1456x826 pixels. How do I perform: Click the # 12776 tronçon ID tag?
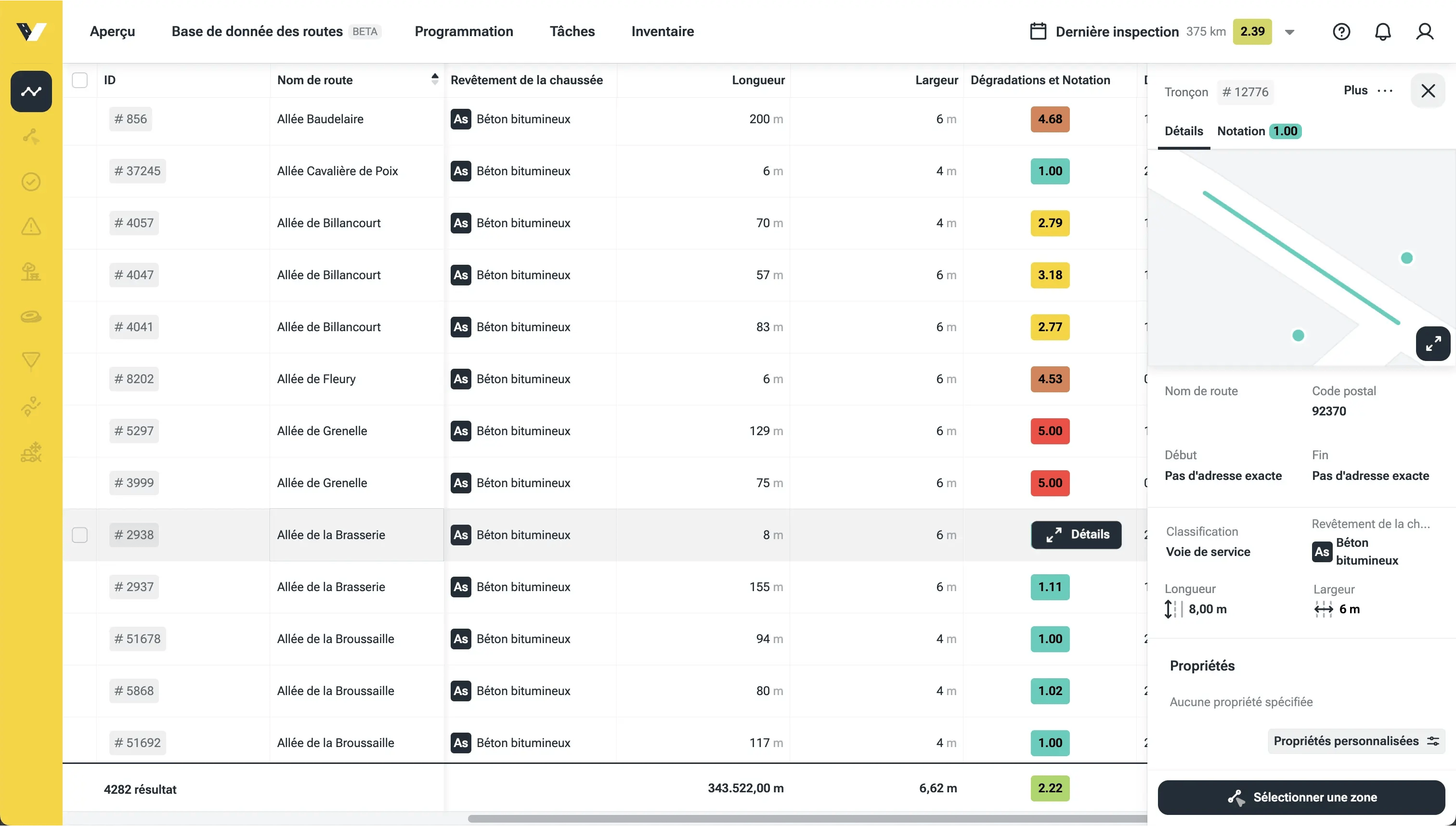pos(1245,92)
